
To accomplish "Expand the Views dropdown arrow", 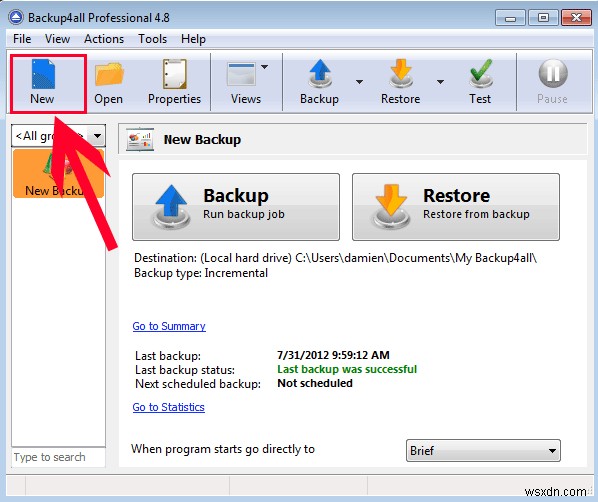I will (264, 67).
